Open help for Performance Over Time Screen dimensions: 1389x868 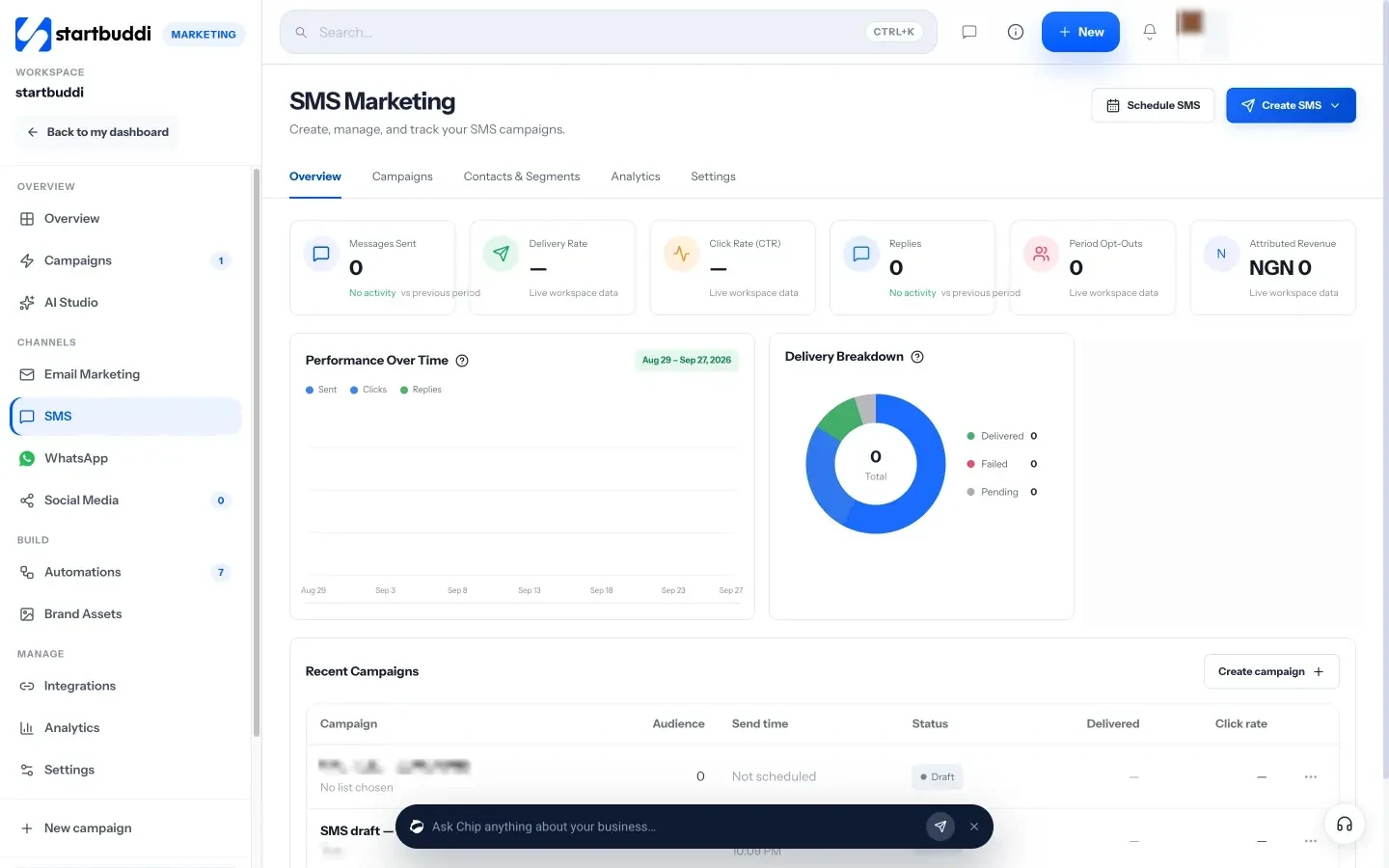tap(462, 361)
